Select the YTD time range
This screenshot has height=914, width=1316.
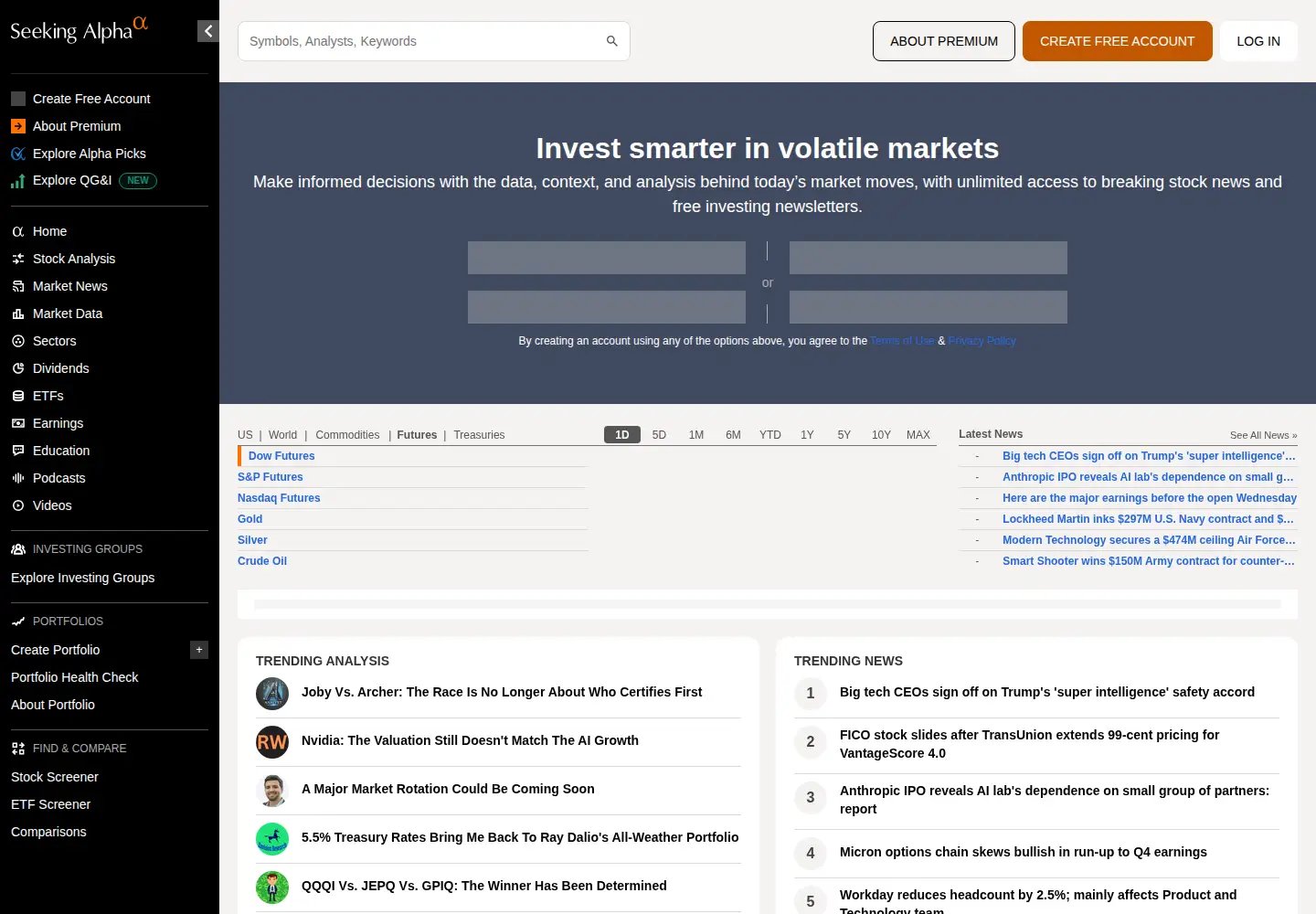click(770, 435)
